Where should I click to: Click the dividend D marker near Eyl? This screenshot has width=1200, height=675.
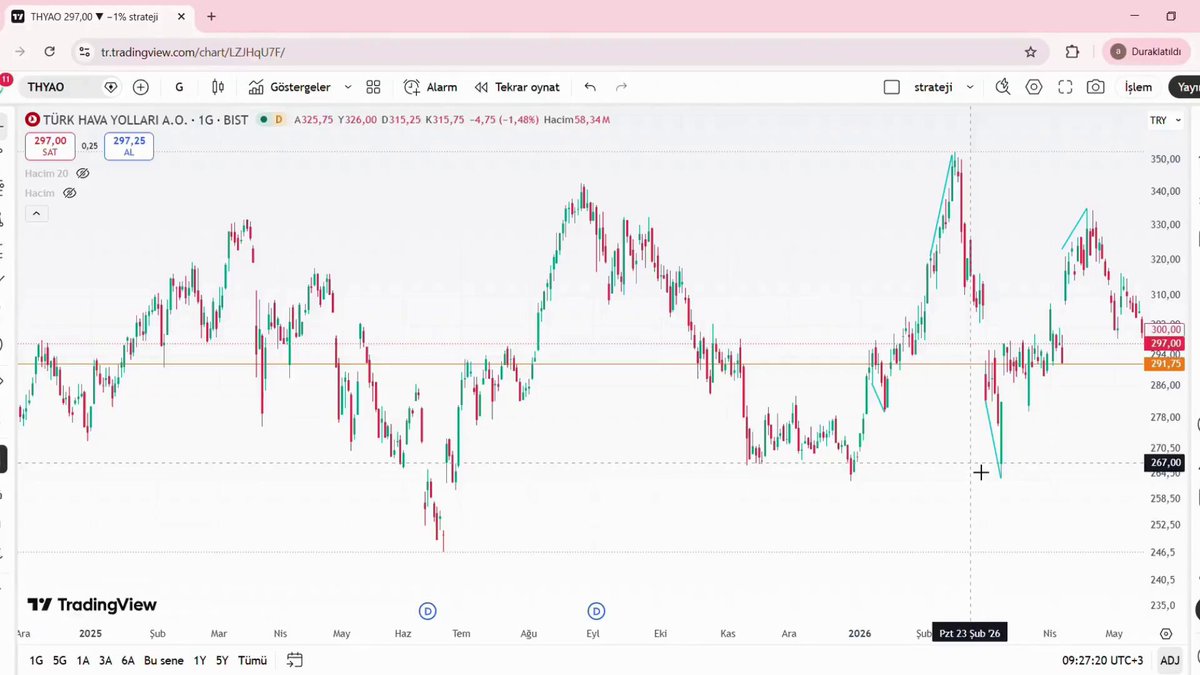pos(596,611)
